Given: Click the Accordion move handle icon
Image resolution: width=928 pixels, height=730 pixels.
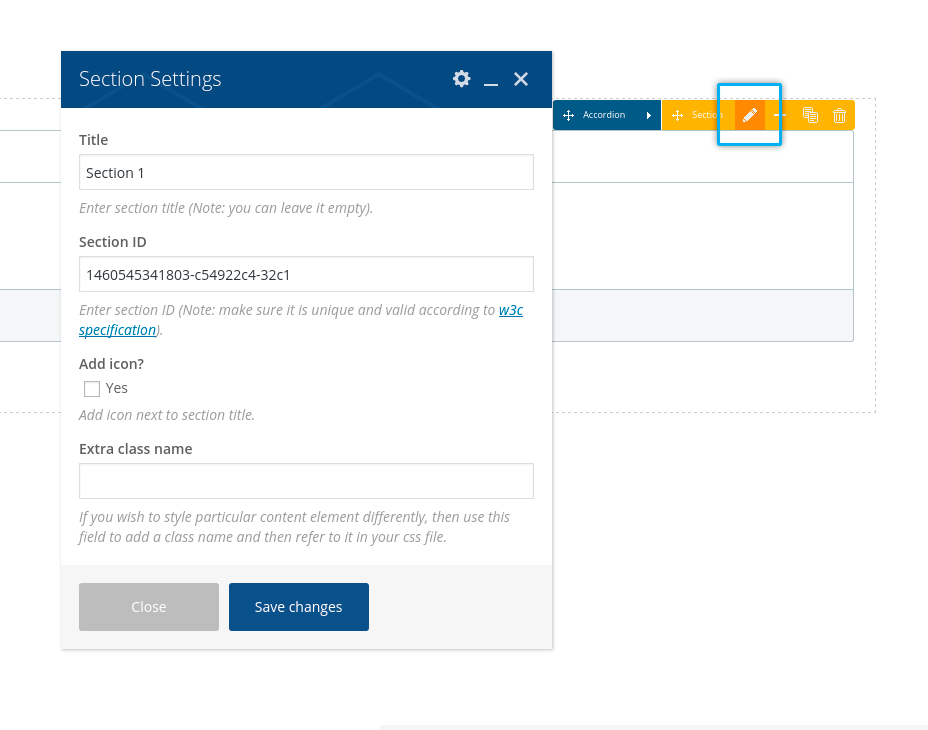Looking at the screenshot, I should click(568, 115).
